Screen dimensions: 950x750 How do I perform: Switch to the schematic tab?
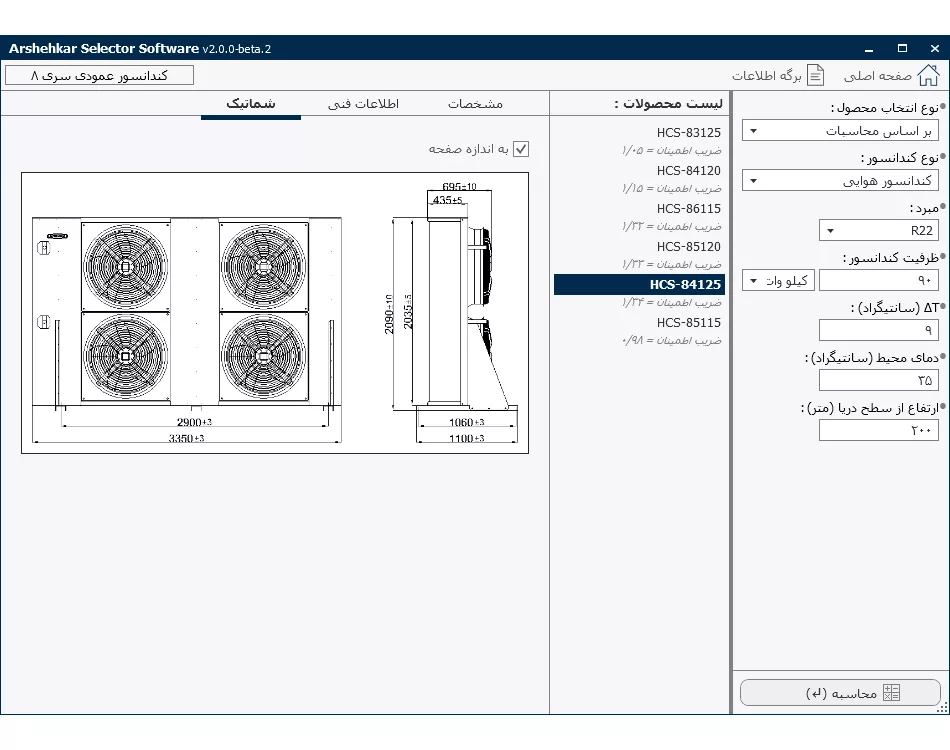pyautogui.click(x=250, y=104)
